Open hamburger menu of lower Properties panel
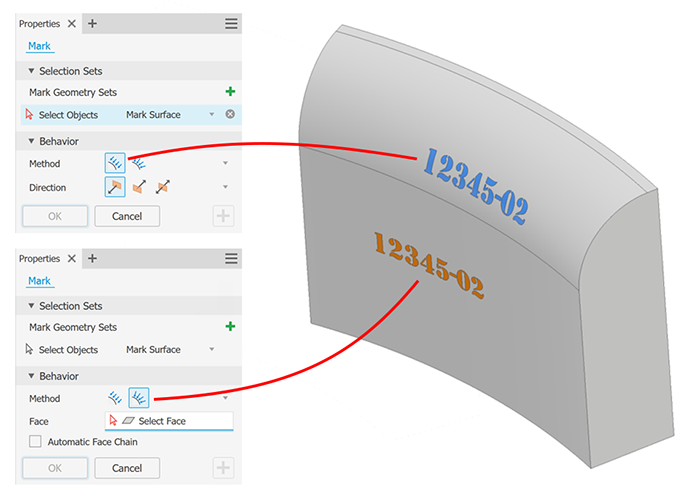The height and width of the screenshot is (497, 700). (x=231, y=259)
